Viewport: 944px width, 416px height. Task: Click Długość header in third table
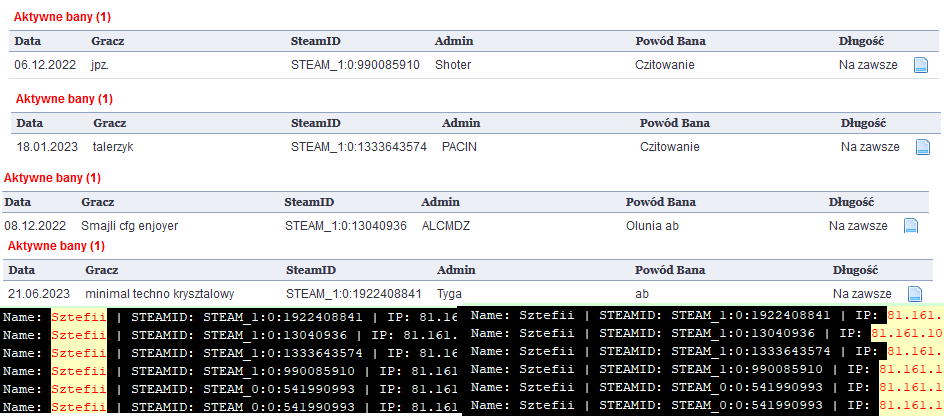click(851, 202)
